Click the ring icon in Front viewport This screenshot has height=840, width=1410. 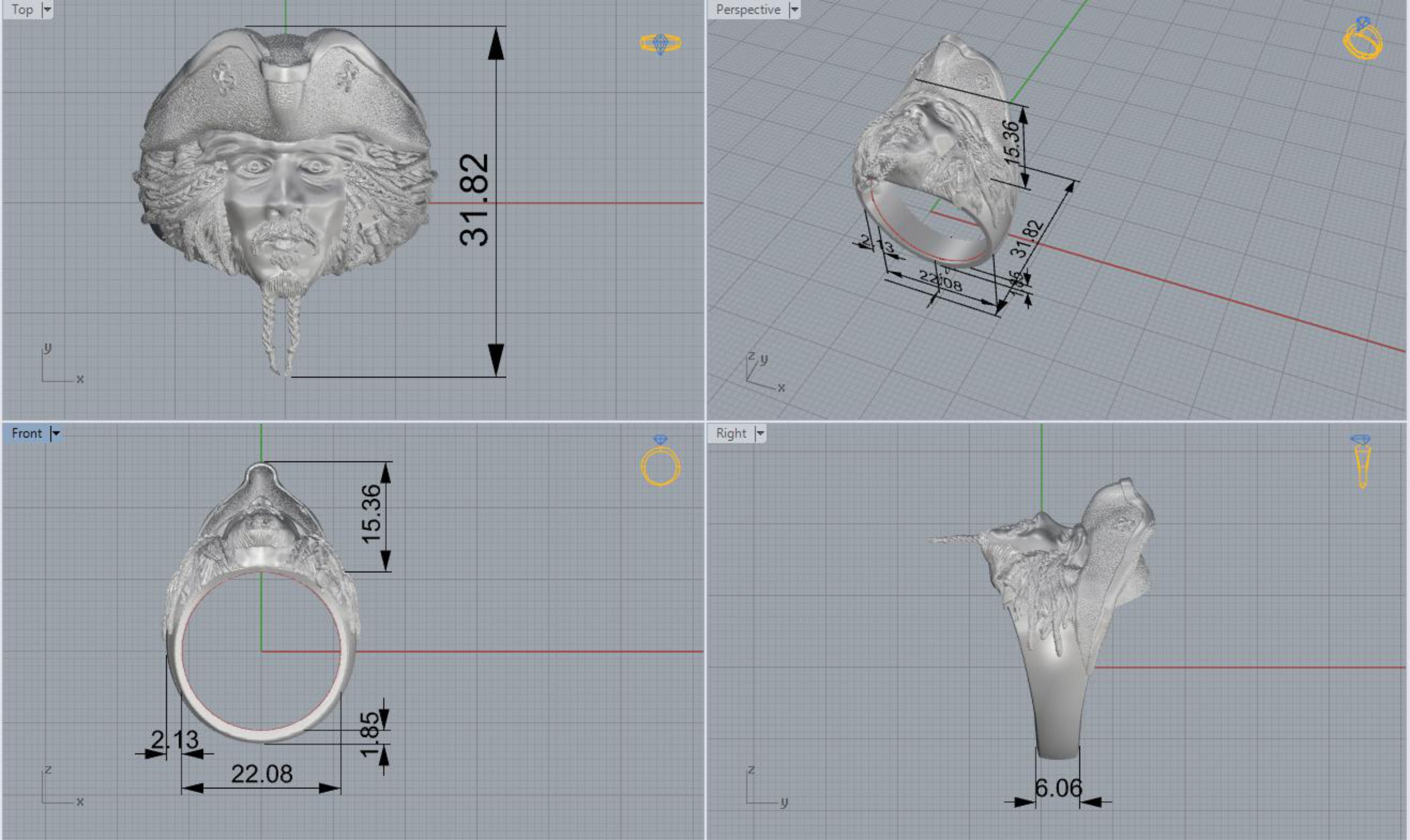tap(661, 461)
